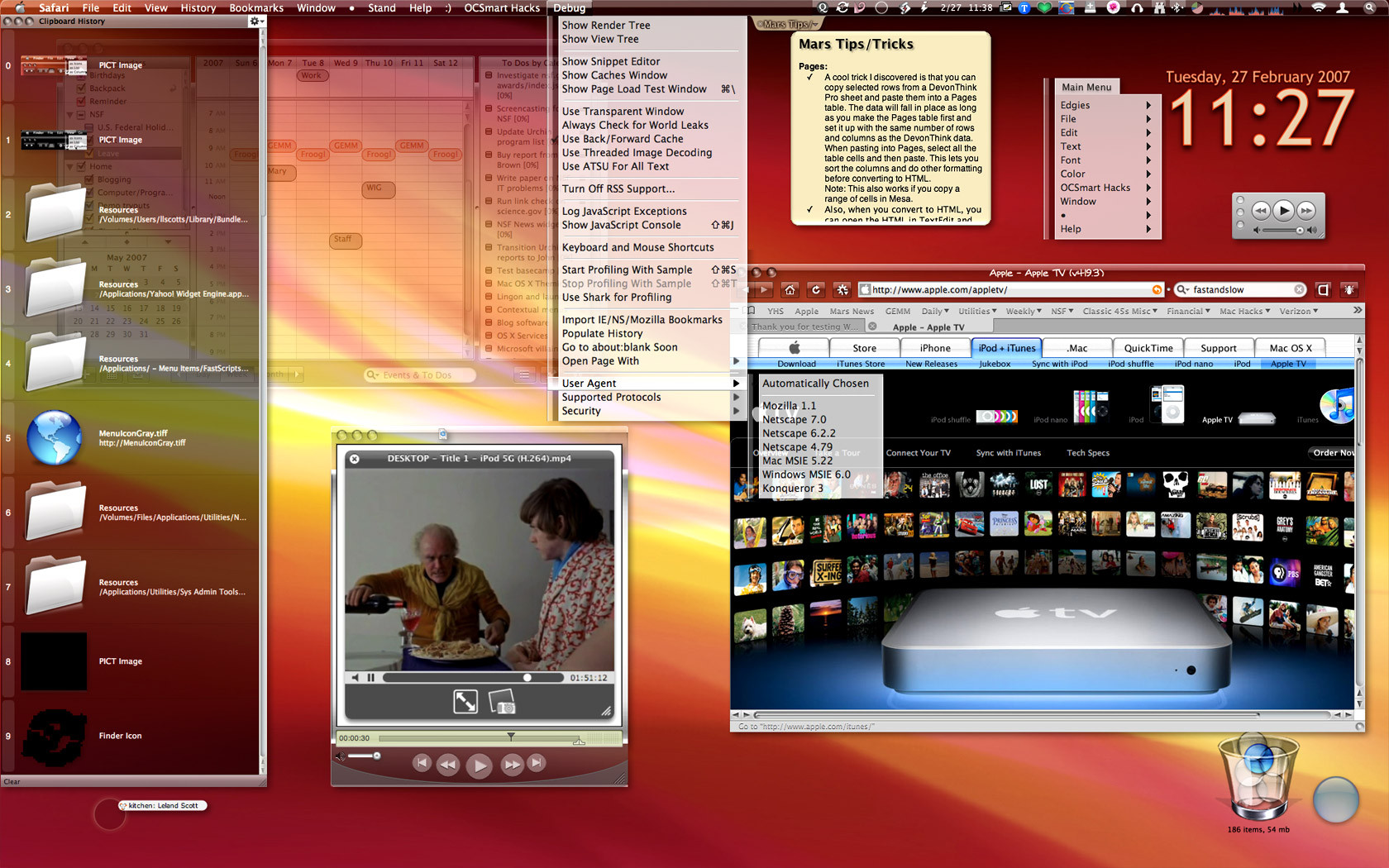
Task: Click the Mars News bookmark
Action: (852, 312)
